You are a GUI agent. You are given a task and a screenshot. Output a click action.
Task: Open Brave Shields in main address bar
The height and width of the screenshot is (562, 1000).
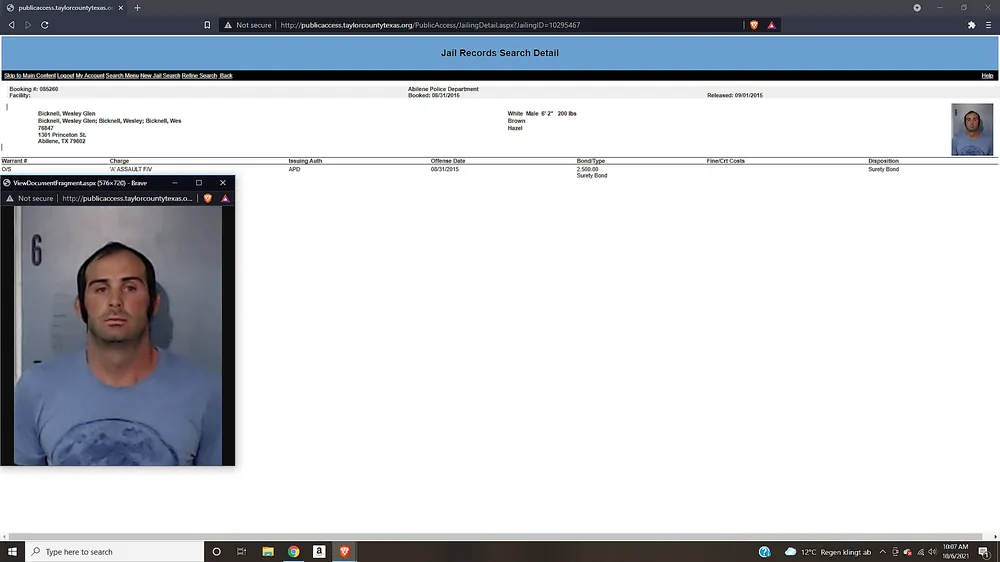754,25
